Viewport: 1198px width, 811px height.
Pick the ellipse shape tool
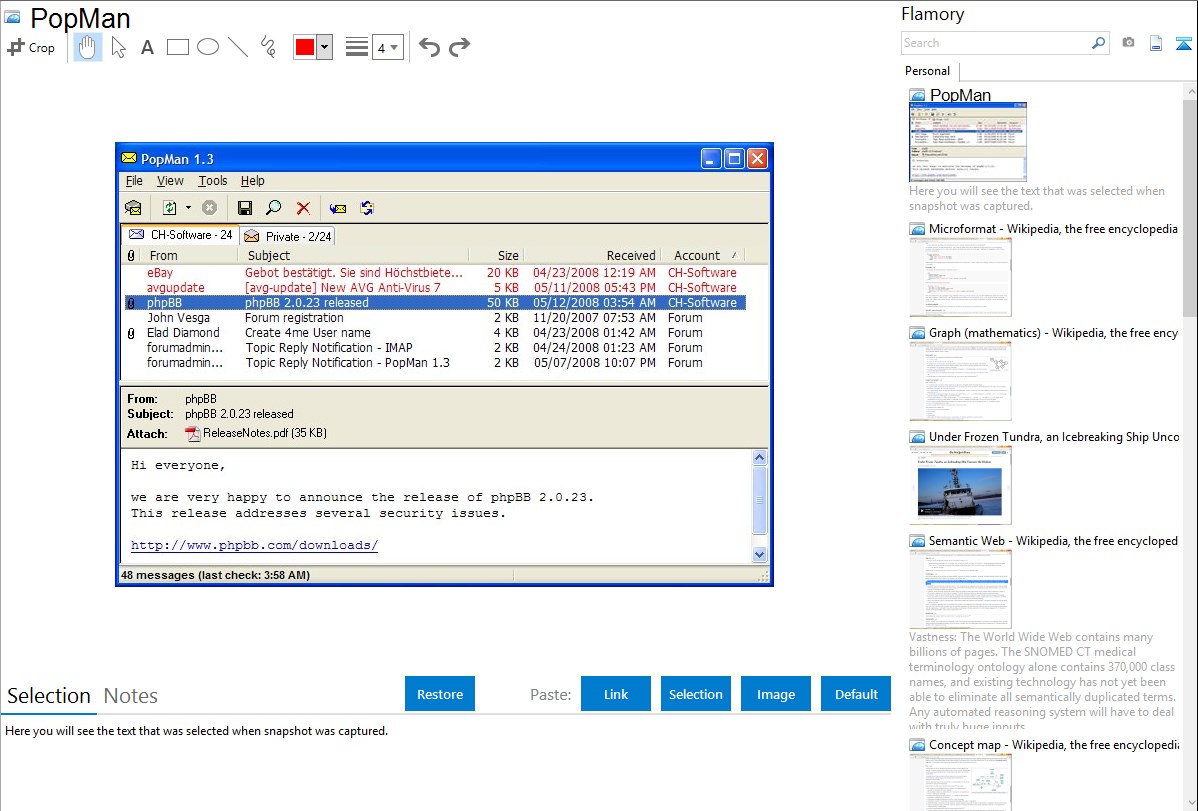pyautogui.click(x=208, y=47)
